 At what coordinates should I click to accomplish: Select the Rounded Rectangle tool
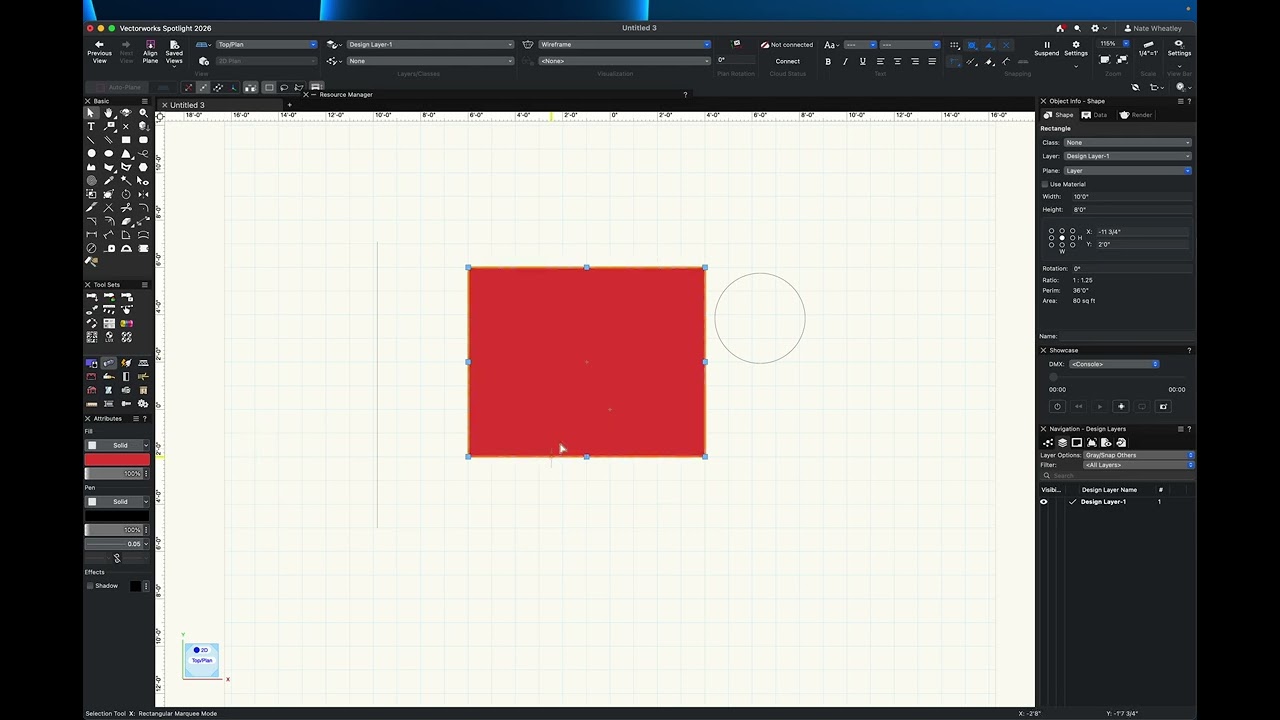[x=143, y=140]
